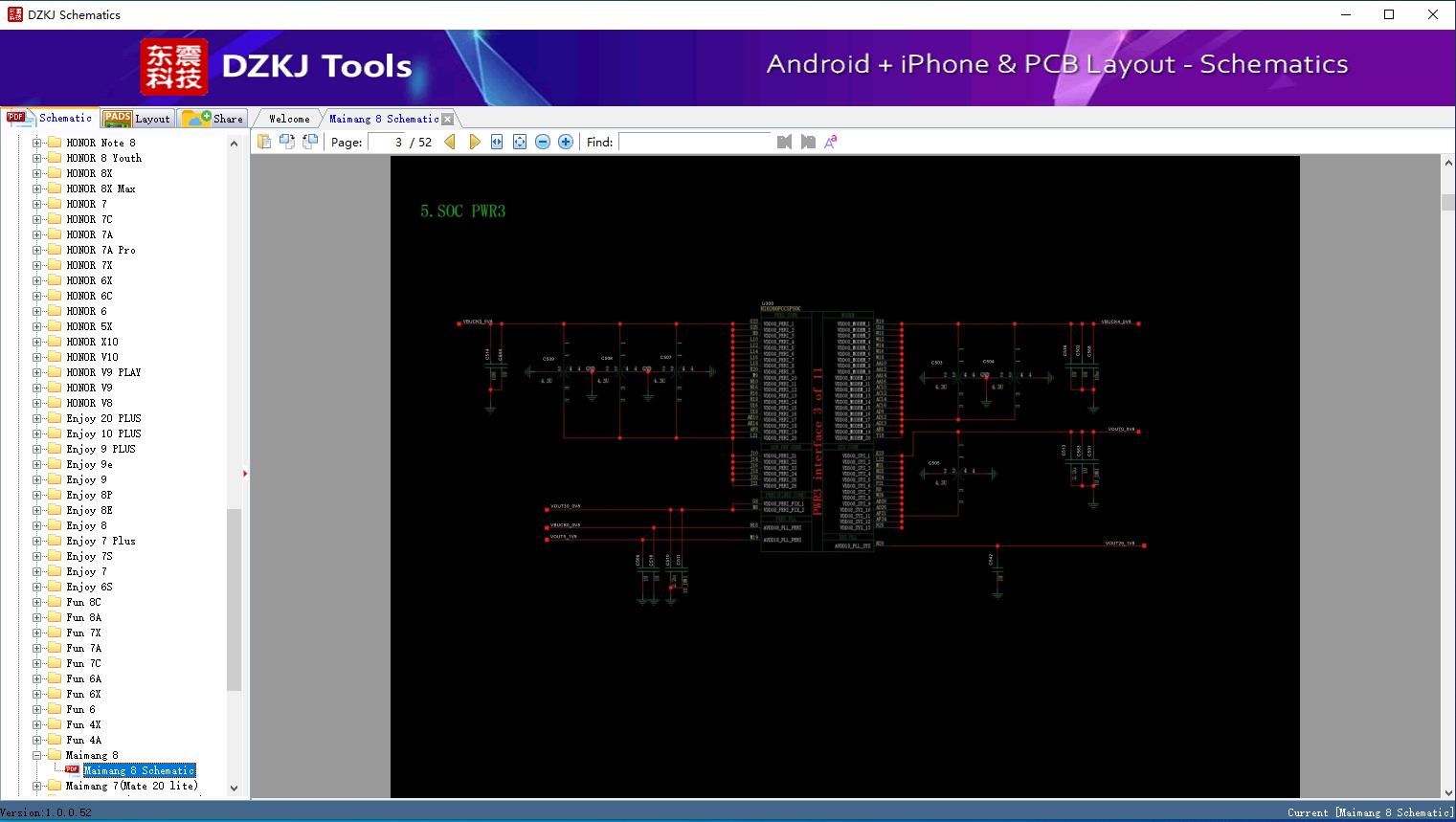Close the Maimang 8 Schematic tab
This screenshot has height=822, width=1456.
448,120
